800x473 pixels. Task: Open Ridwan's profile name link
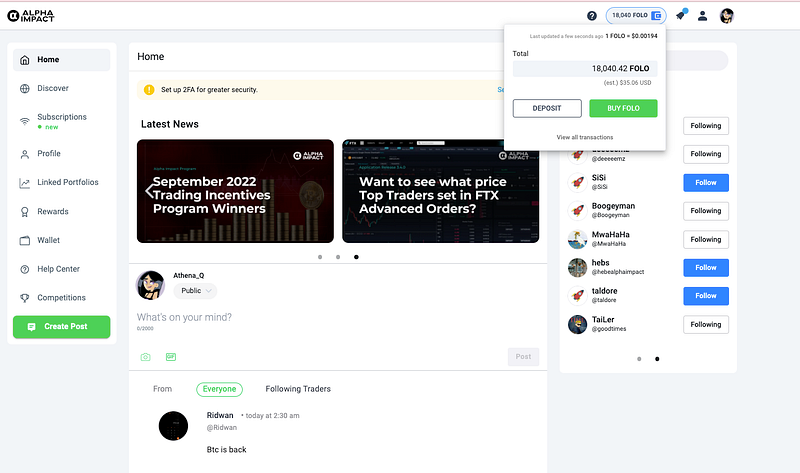click(x=220, y=415)
